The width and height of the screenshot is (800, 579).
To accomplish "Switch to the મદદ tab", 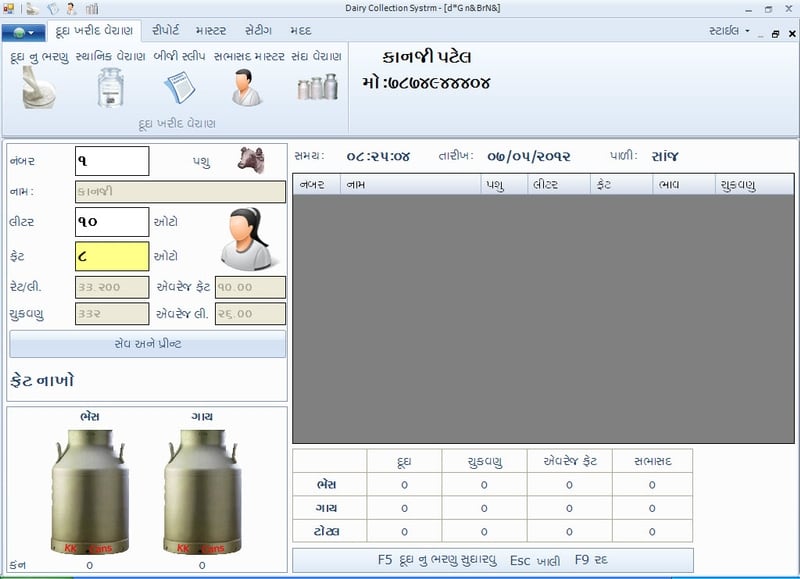I will point(301,31).
